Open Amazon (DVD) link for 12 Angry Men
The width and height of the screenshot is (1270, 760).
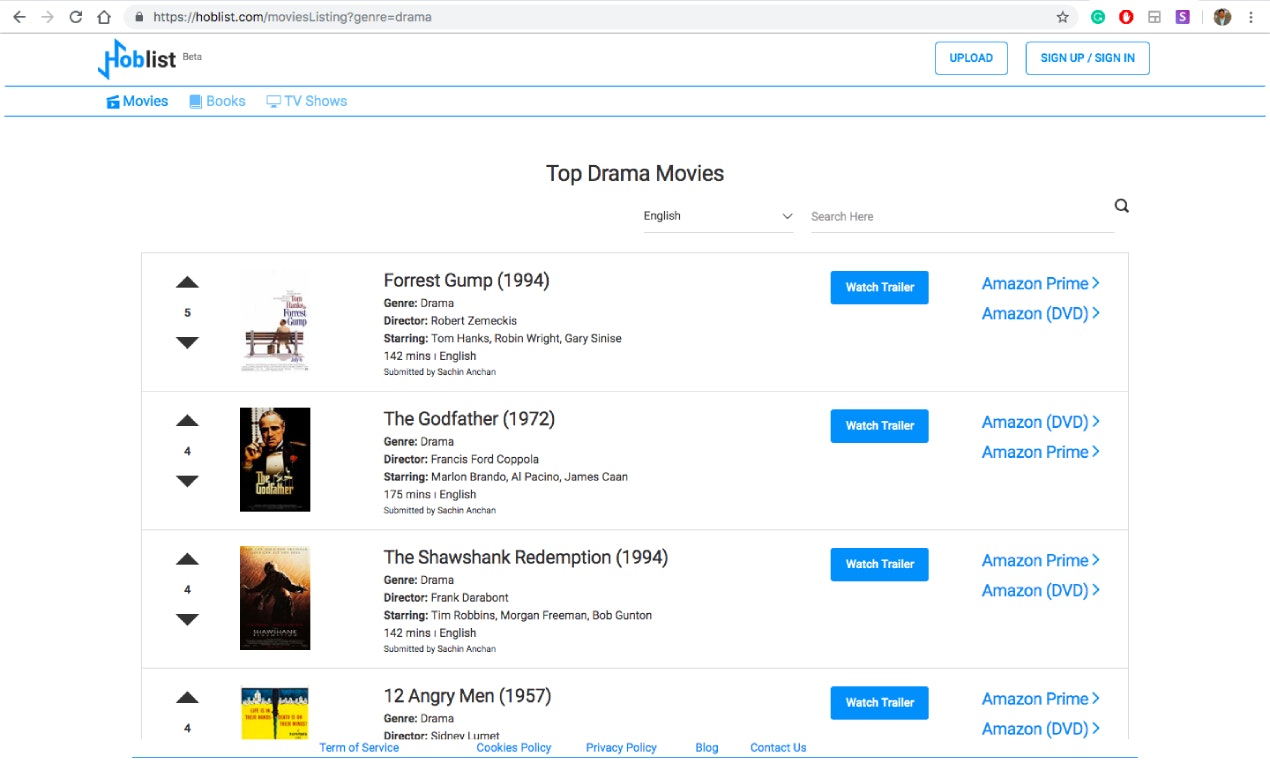click(x=1041, y=729)
